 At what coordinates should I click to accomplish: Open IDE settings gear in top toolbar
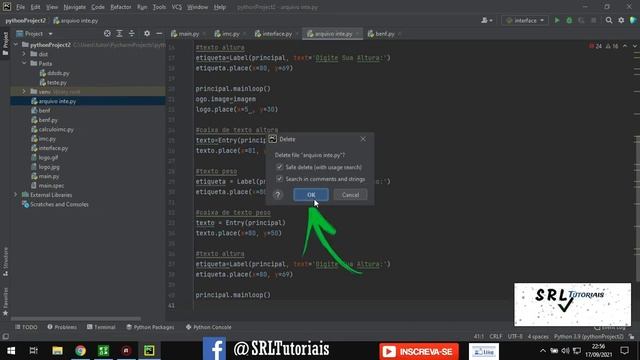621,20
